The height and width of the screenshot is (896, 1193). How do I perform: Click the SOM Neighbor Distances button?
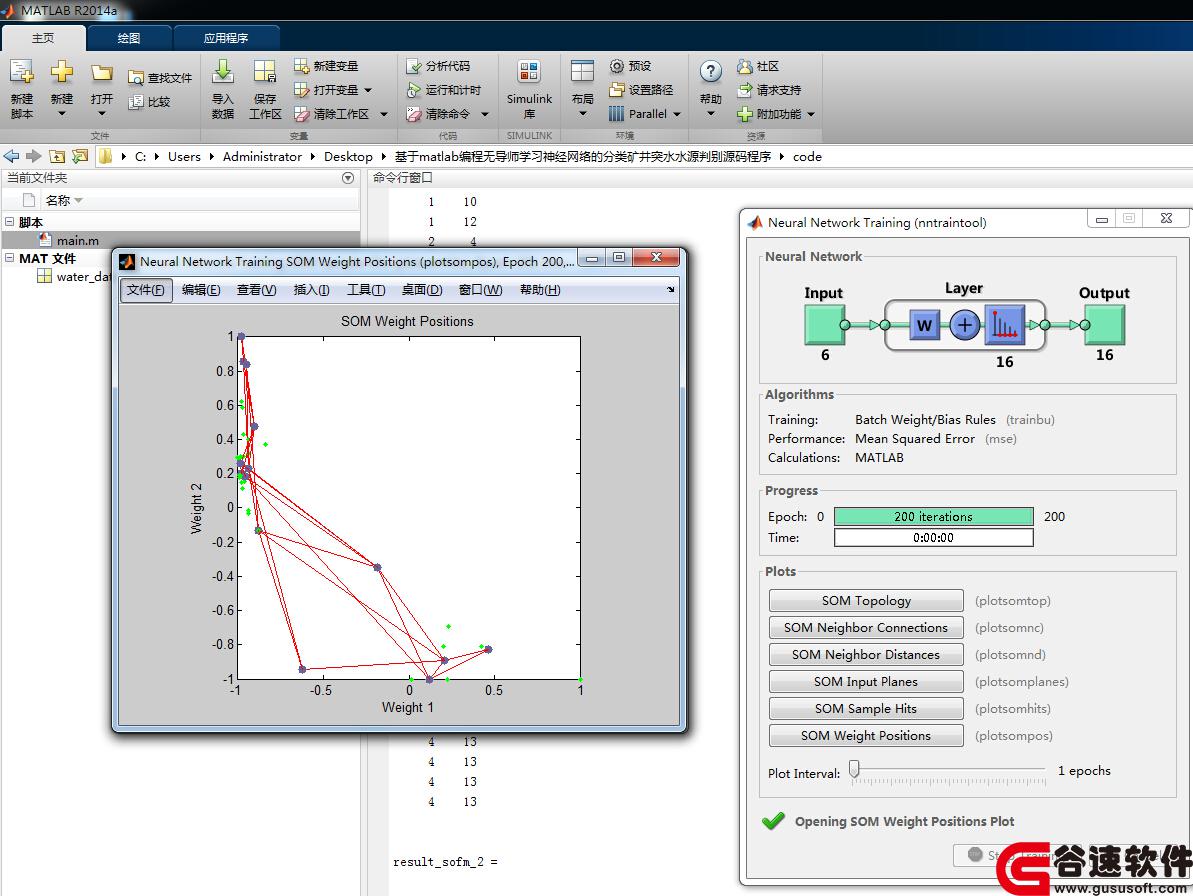click(866, 655)
